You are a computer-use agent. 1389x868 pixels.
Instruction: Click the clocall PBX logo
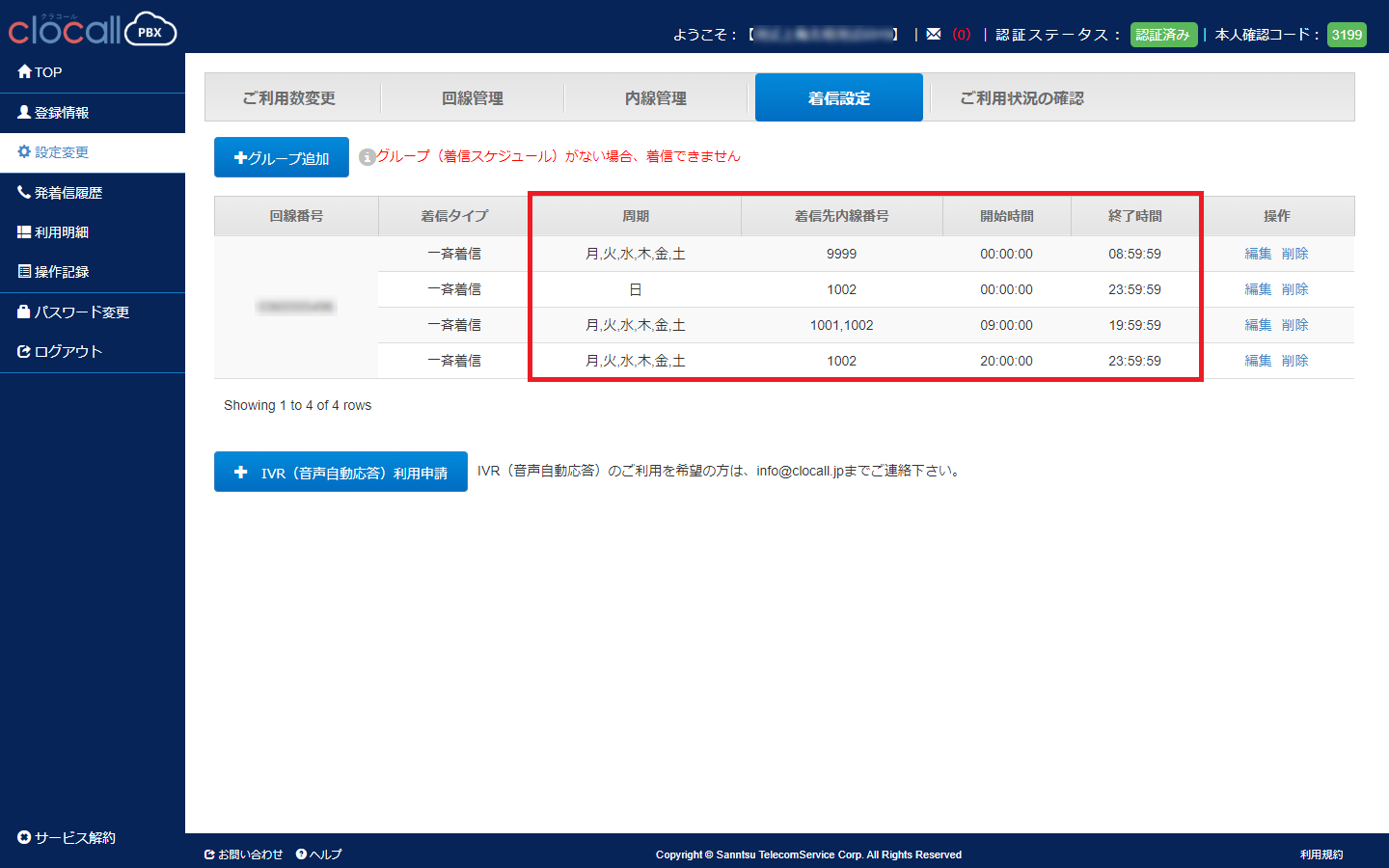coord(93,29)
